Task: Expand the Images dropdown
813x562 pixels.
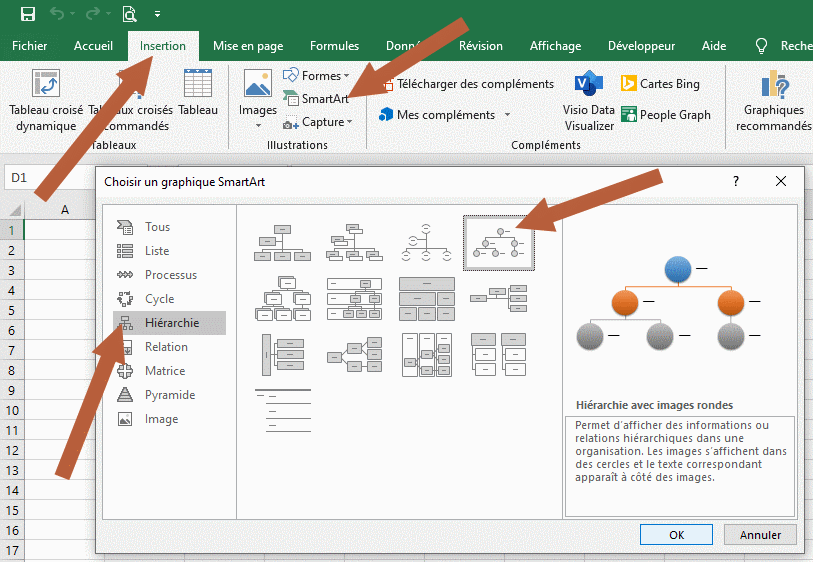Action: (x=258, y=125)
